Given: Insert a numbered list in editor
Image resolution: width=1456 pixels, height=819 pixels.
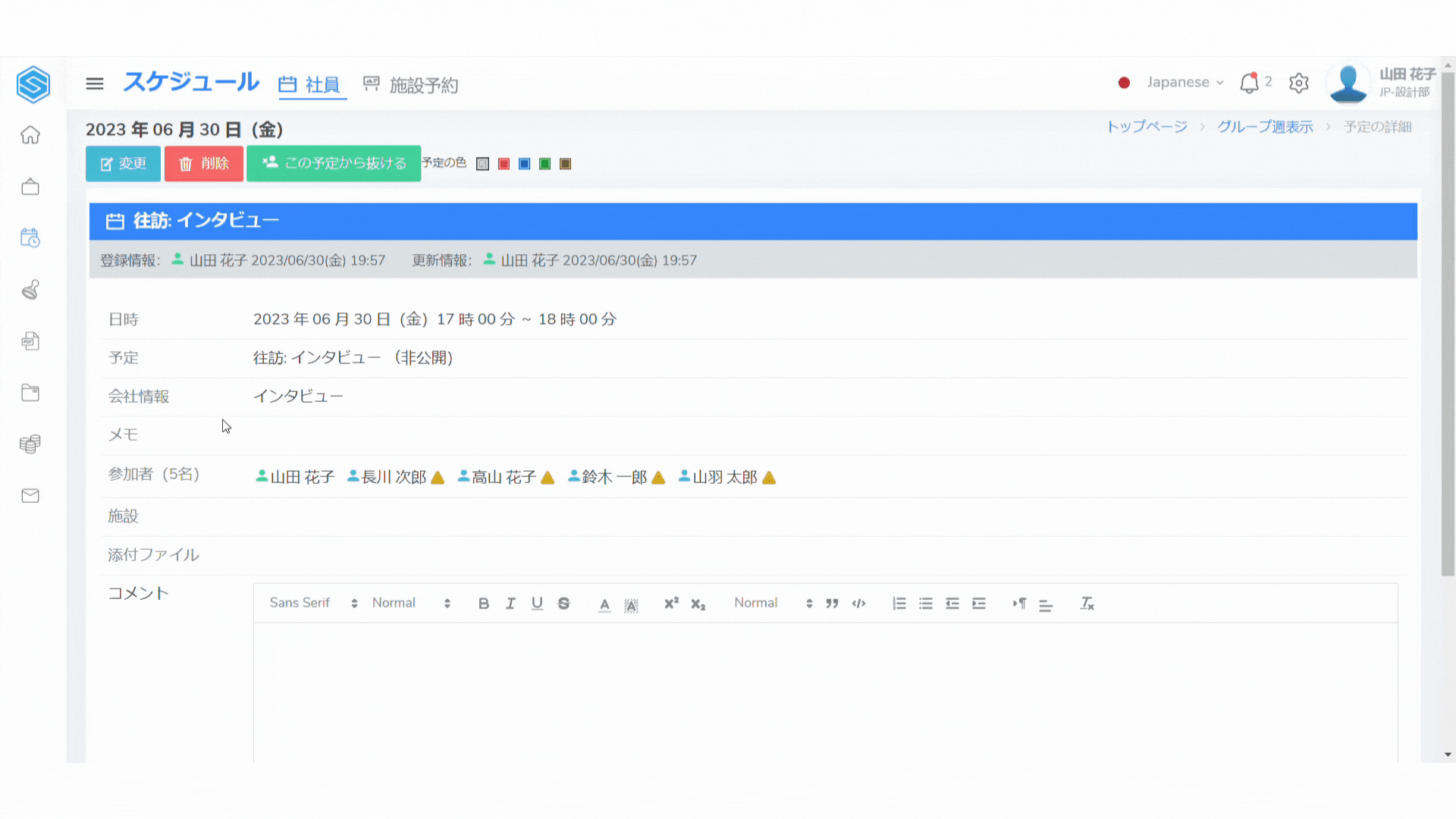Looking at the screenshot, I should point(899,604).
